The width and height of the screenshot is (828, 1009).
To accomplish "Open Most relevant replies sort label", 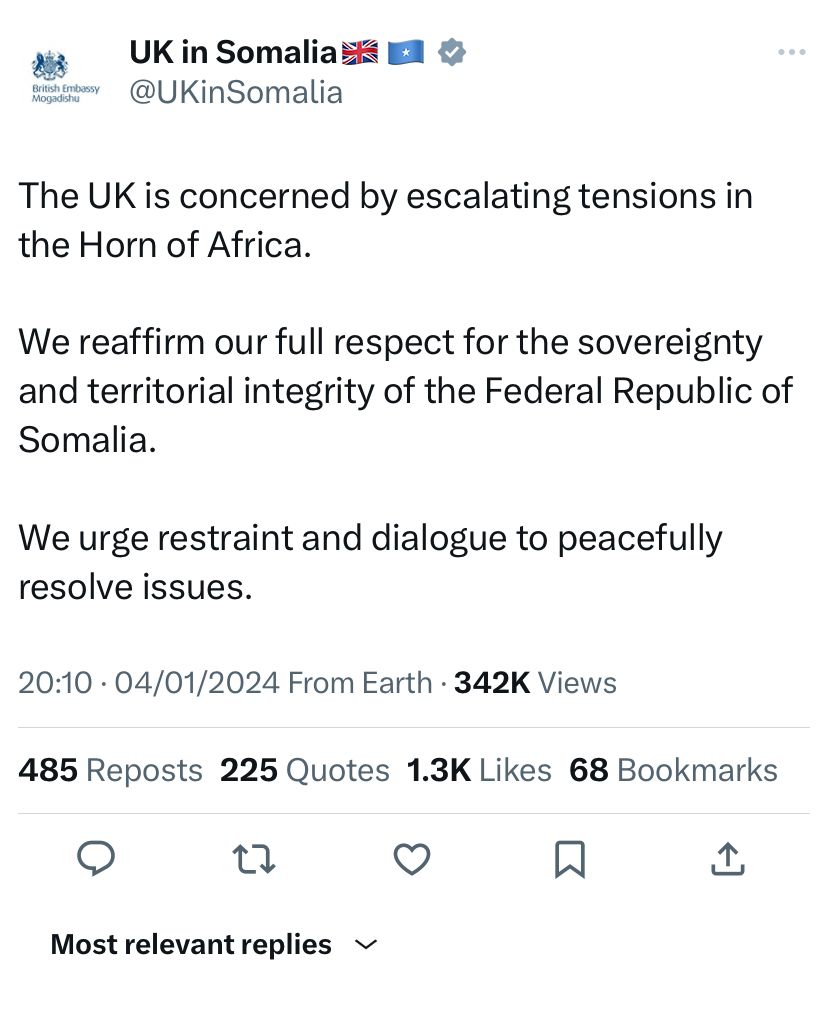I will pyautogui.click(x=191, y=944).
